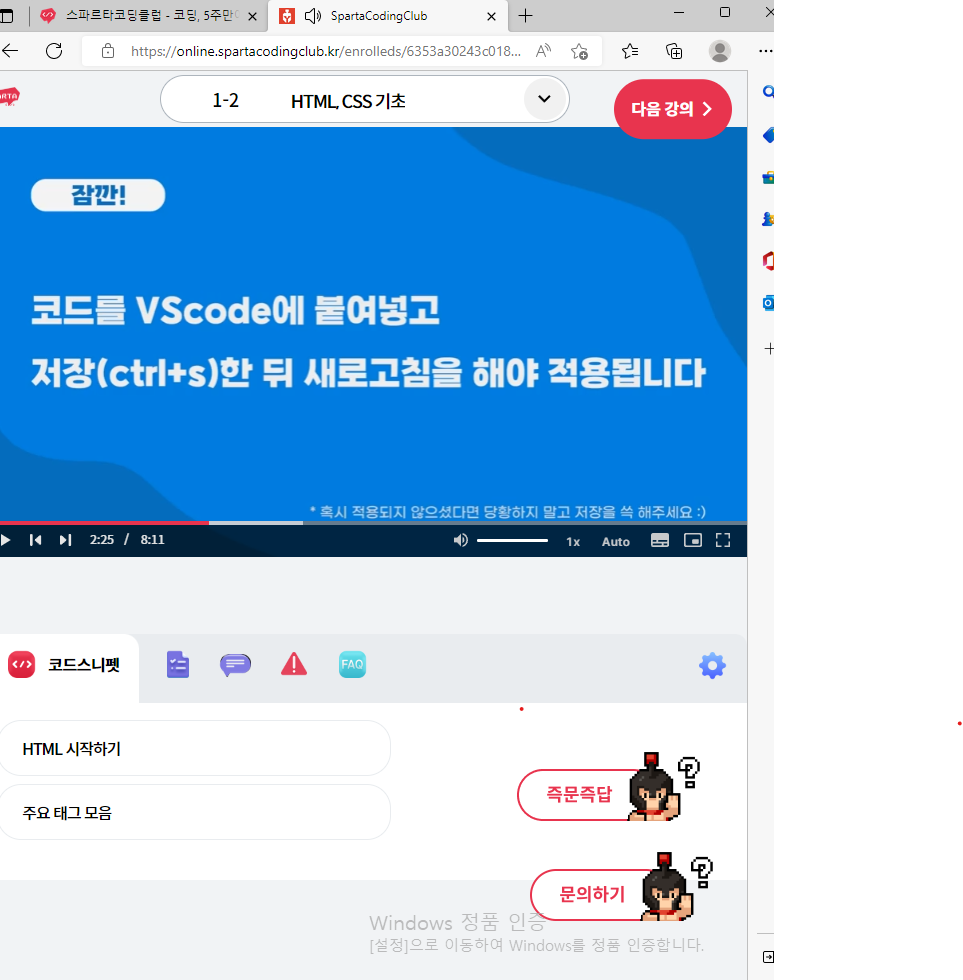Skip to previous video segment
963x980 pixels.
[x=36, y=540]
